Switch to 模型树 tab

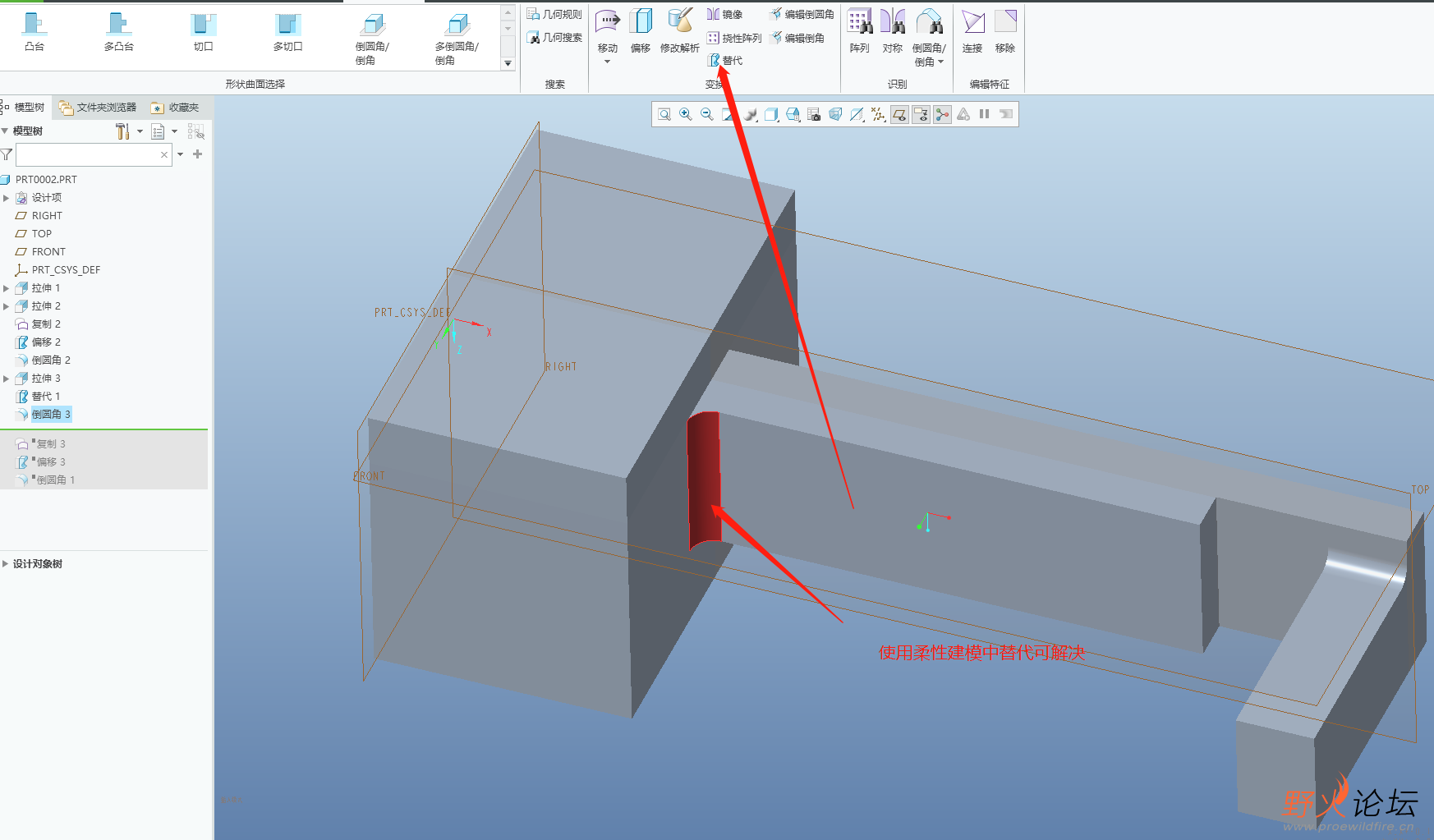coord(24,107)
